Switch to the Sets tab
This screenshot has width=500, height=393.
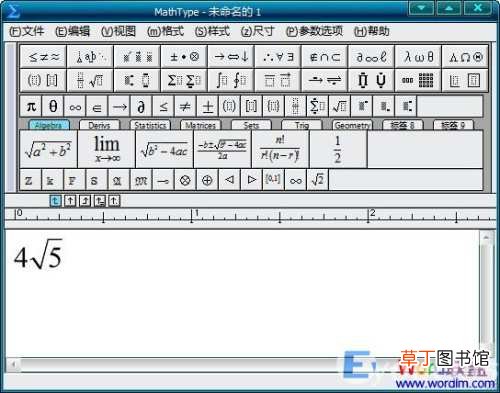251,125
